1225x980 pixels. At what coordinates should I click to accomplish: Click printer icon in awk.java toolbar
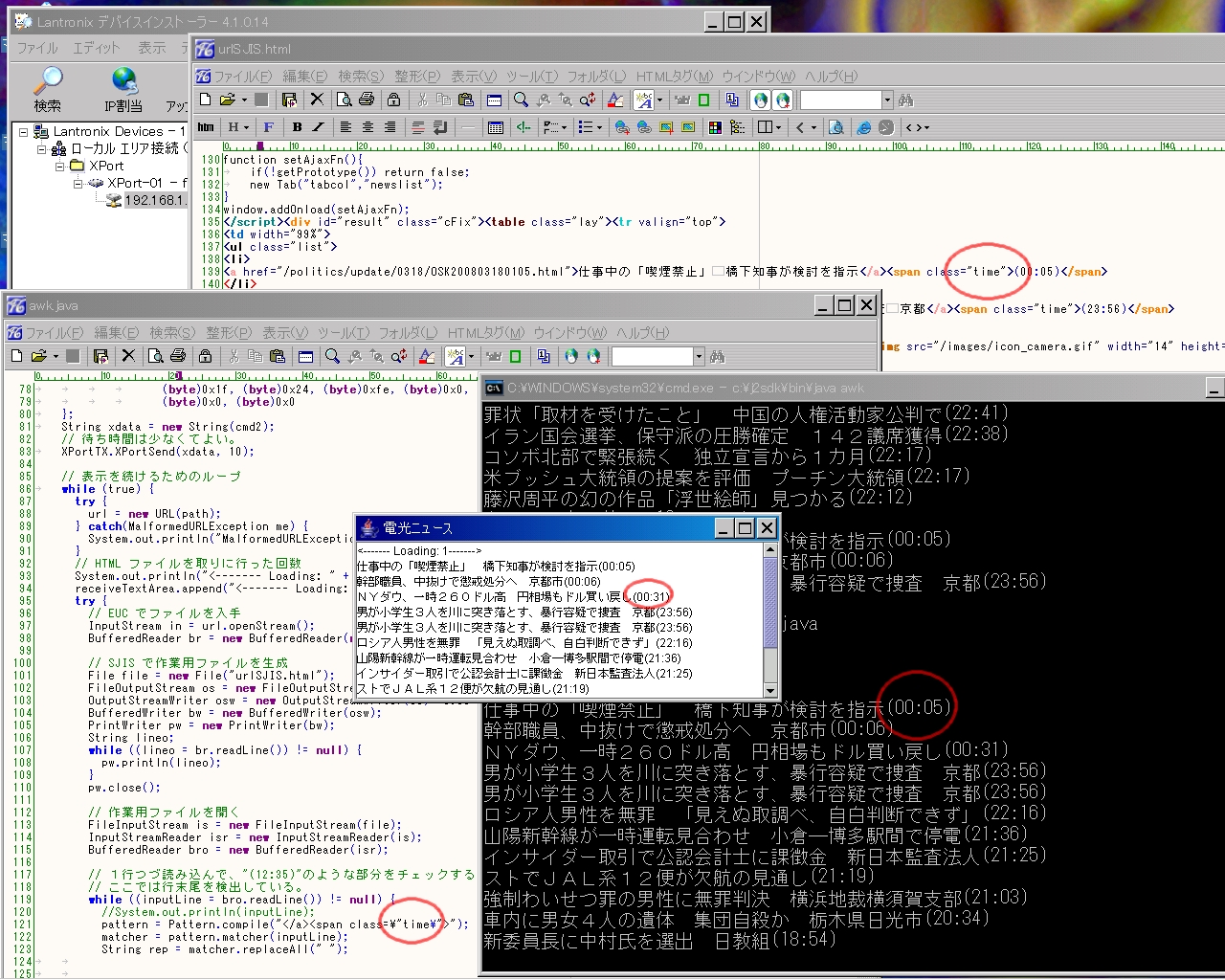click(x=178, y=356)
